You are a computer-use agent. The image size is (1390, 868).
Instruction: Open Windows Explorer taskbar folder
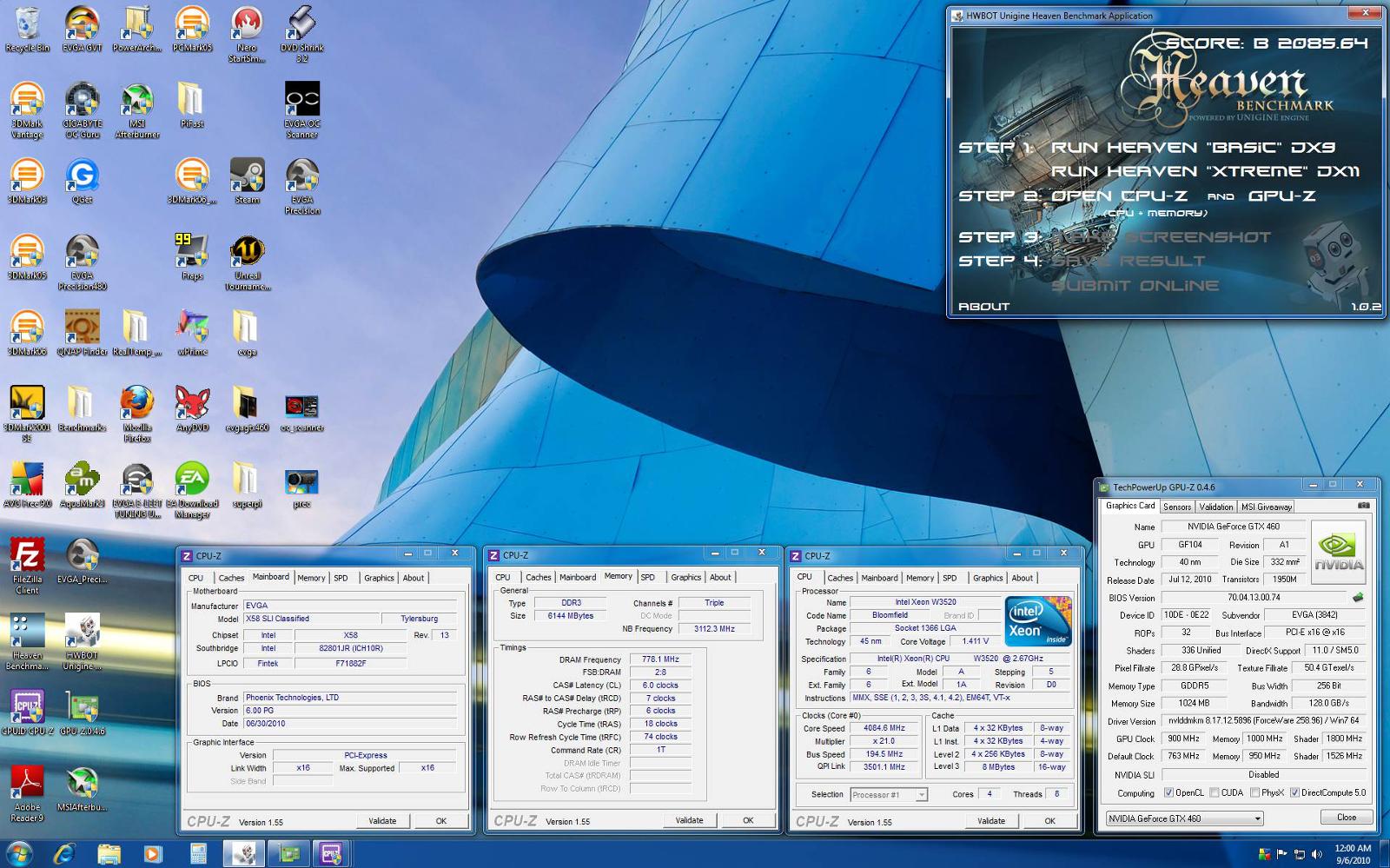tap(109, 853)
